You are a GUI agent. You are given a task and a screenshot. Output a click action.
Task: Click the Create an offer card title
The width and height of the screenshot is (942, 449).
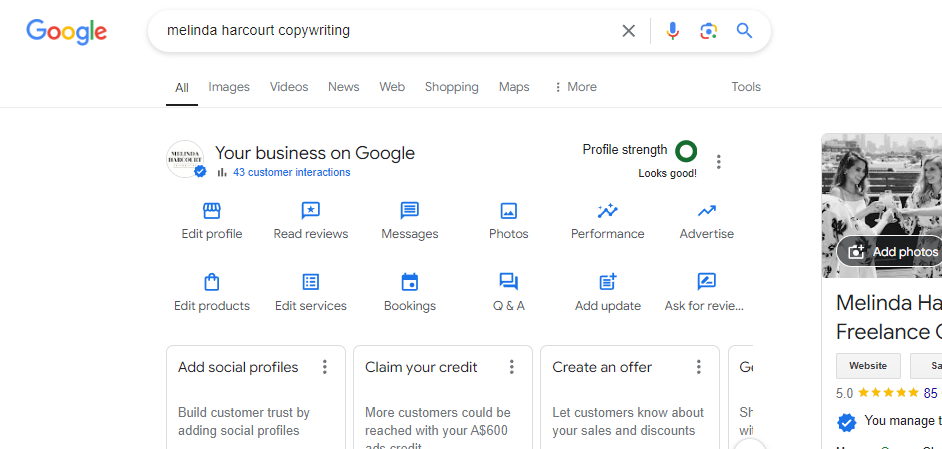pyautogui.click(x=602, y=367)
